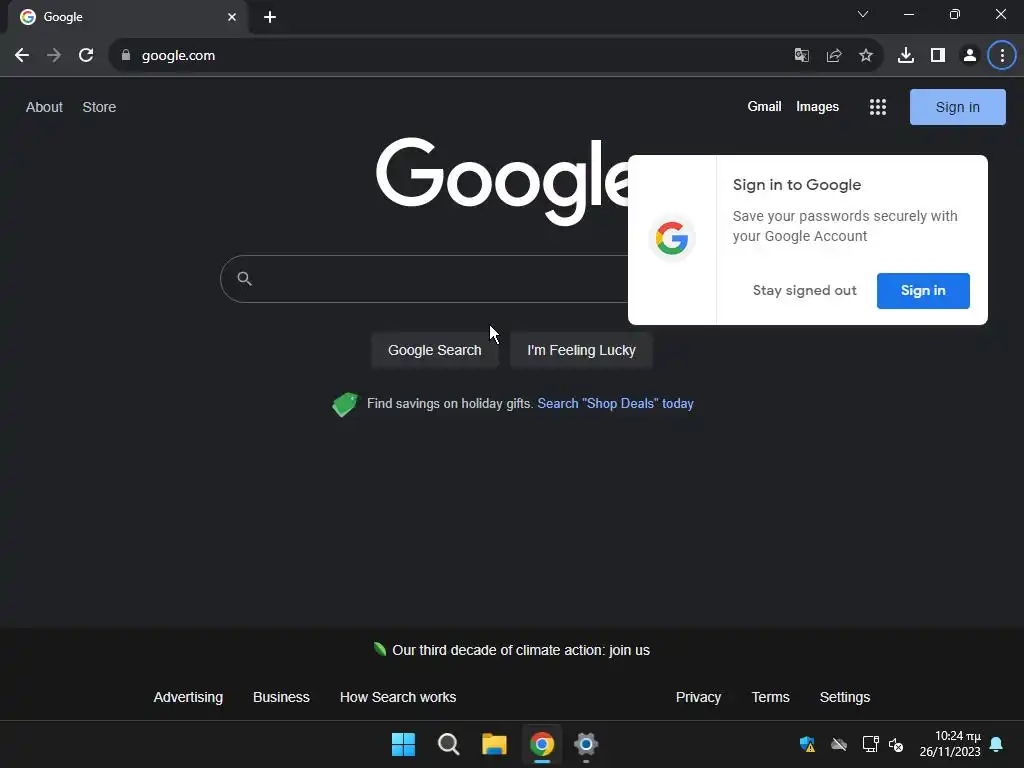Select the Google browser tab

(x=128, y=17)
